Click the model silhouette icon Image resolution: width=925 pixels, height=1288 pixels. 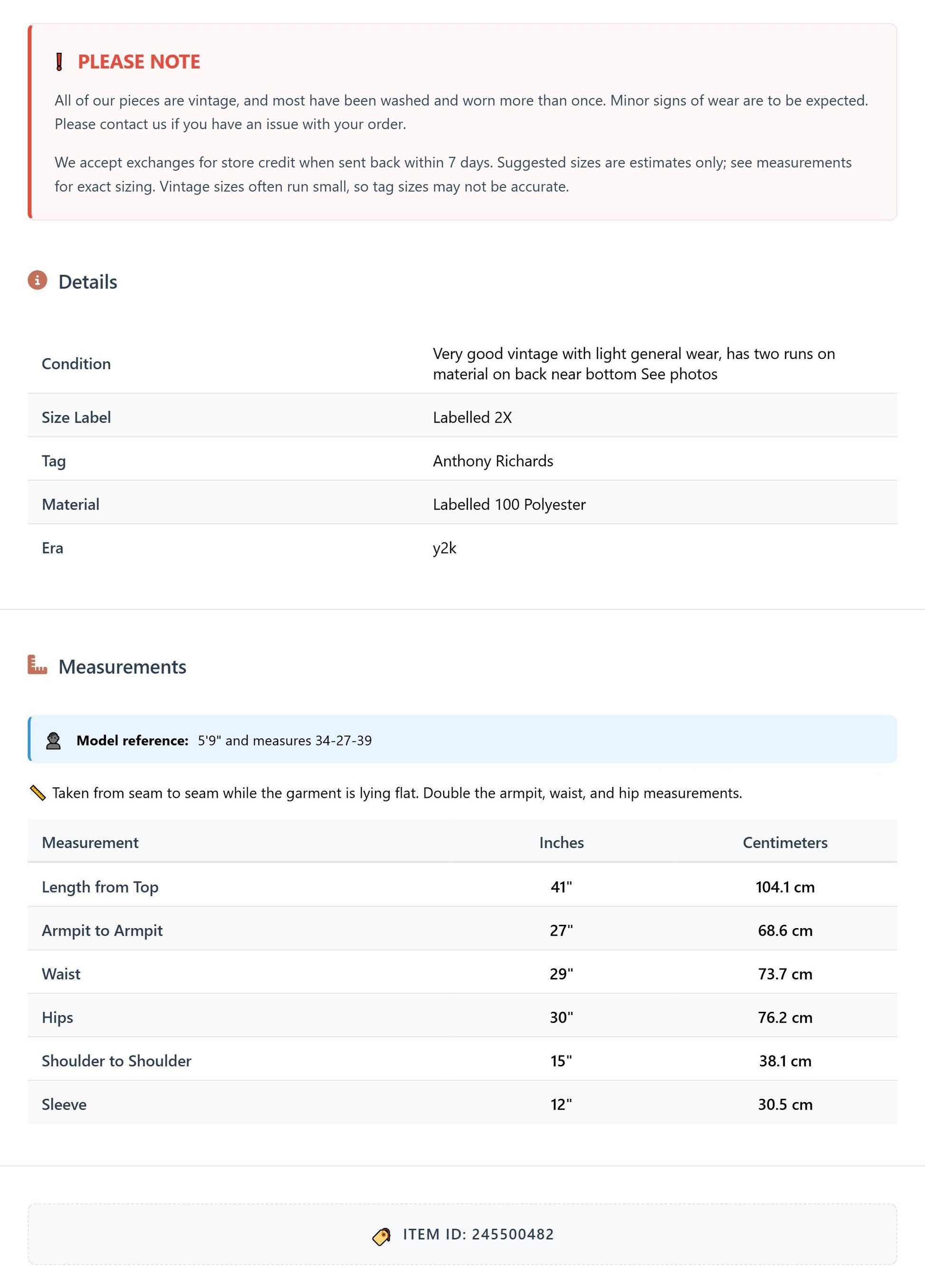pyautogui.click(x=53, y=741)
